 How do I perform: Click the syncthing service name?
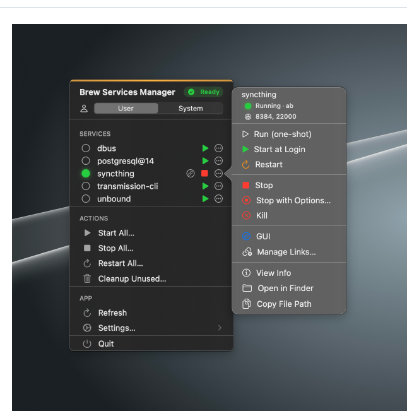click(x=116, y=174)
